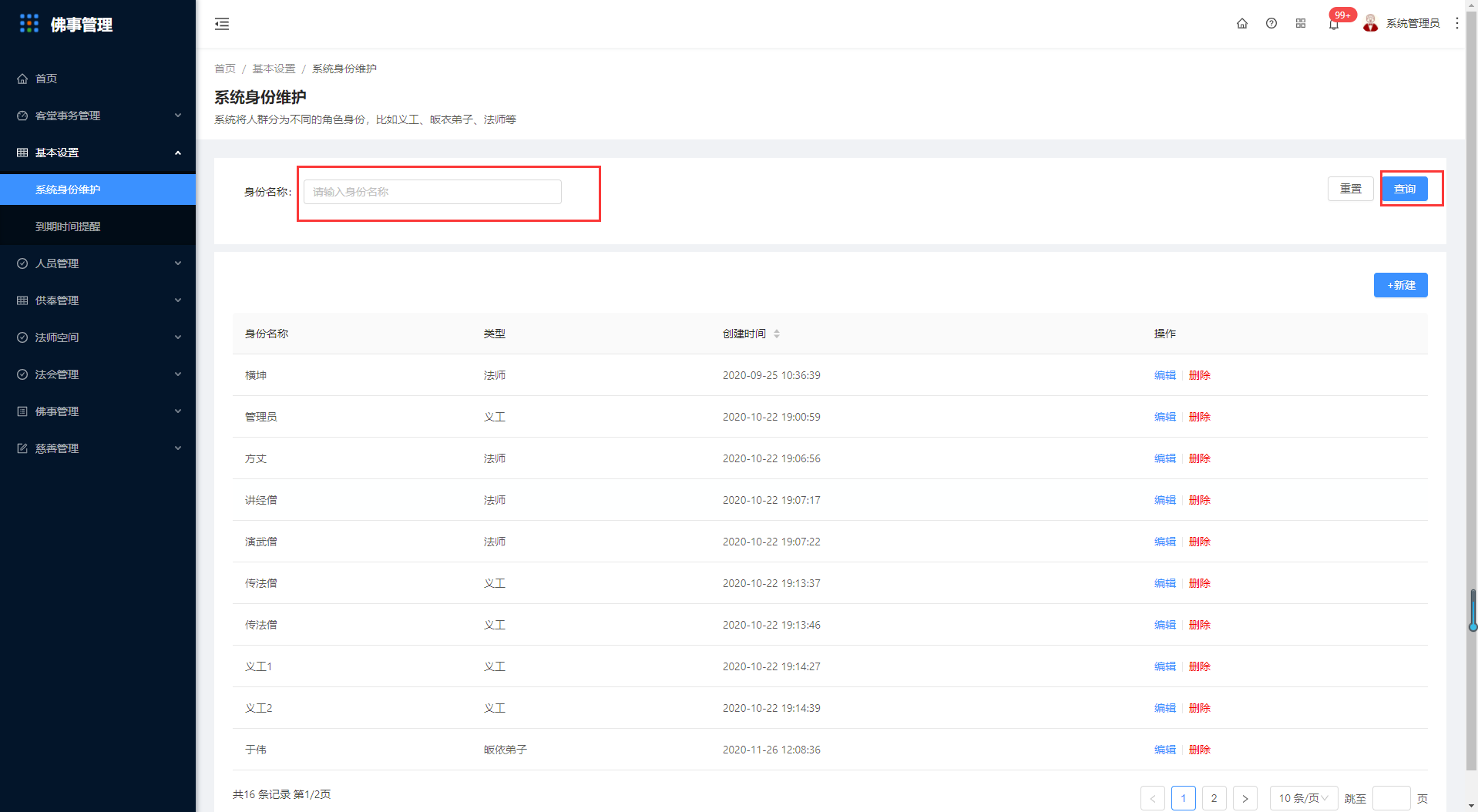Click the home icon beside 首页 in sidebar
1478x812 pixels.
(x=22, y=79)
